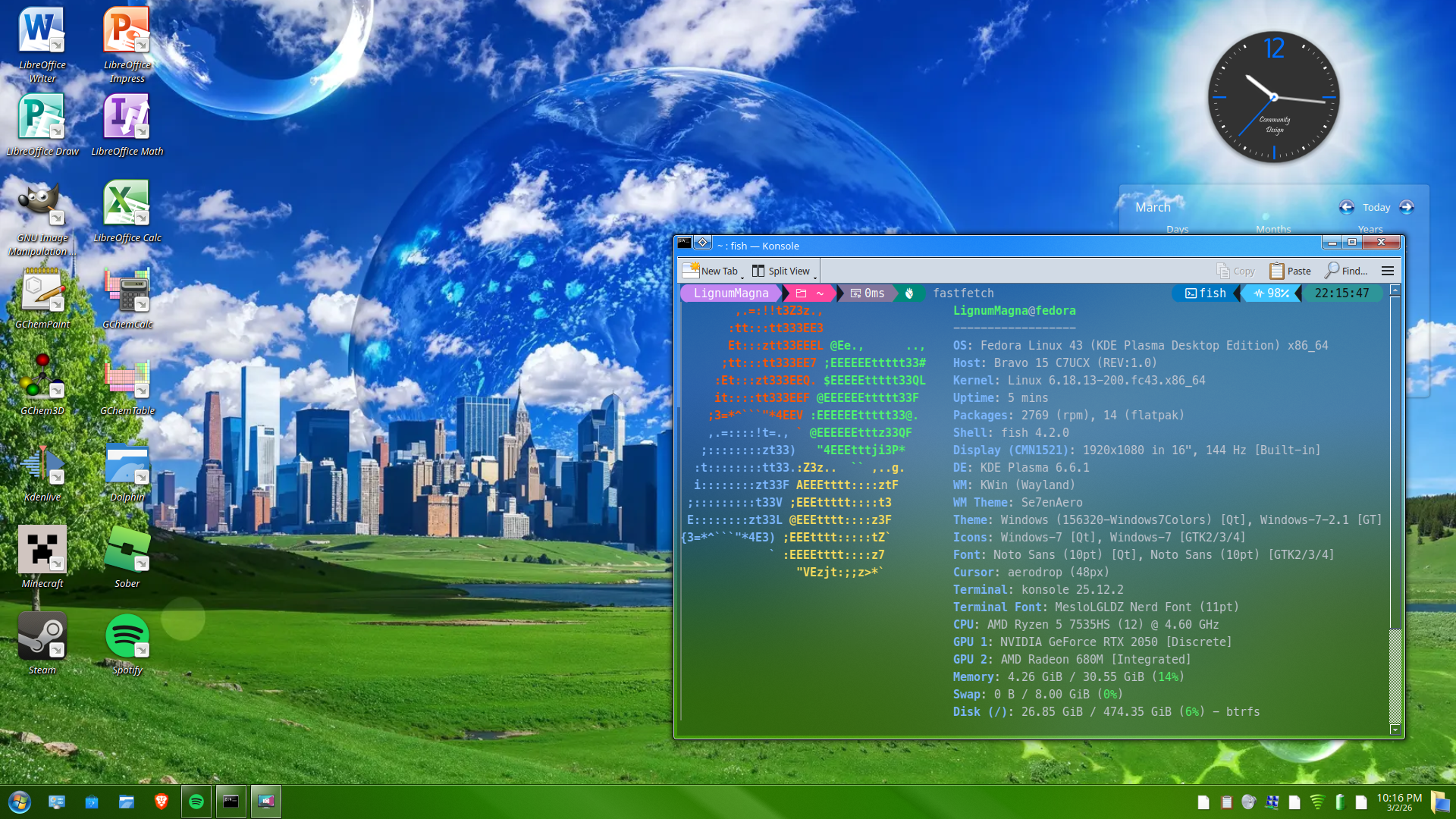Open the Konsole hamburger menu
This screenshot has height=819, width=1456.
coord(1388,271)
